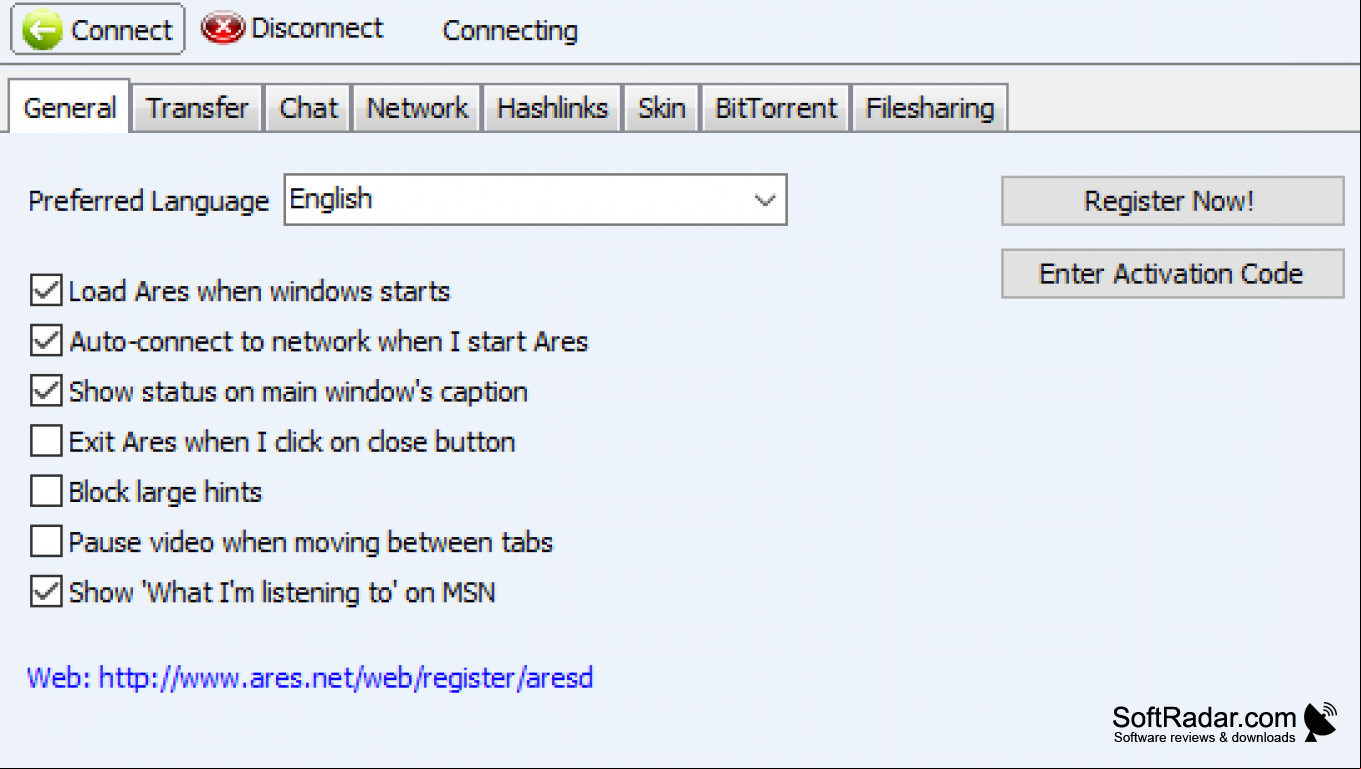Screen dimensions: 1361x769
Task: Open the Preferred Language dropdown
Action: pos(536,200)
